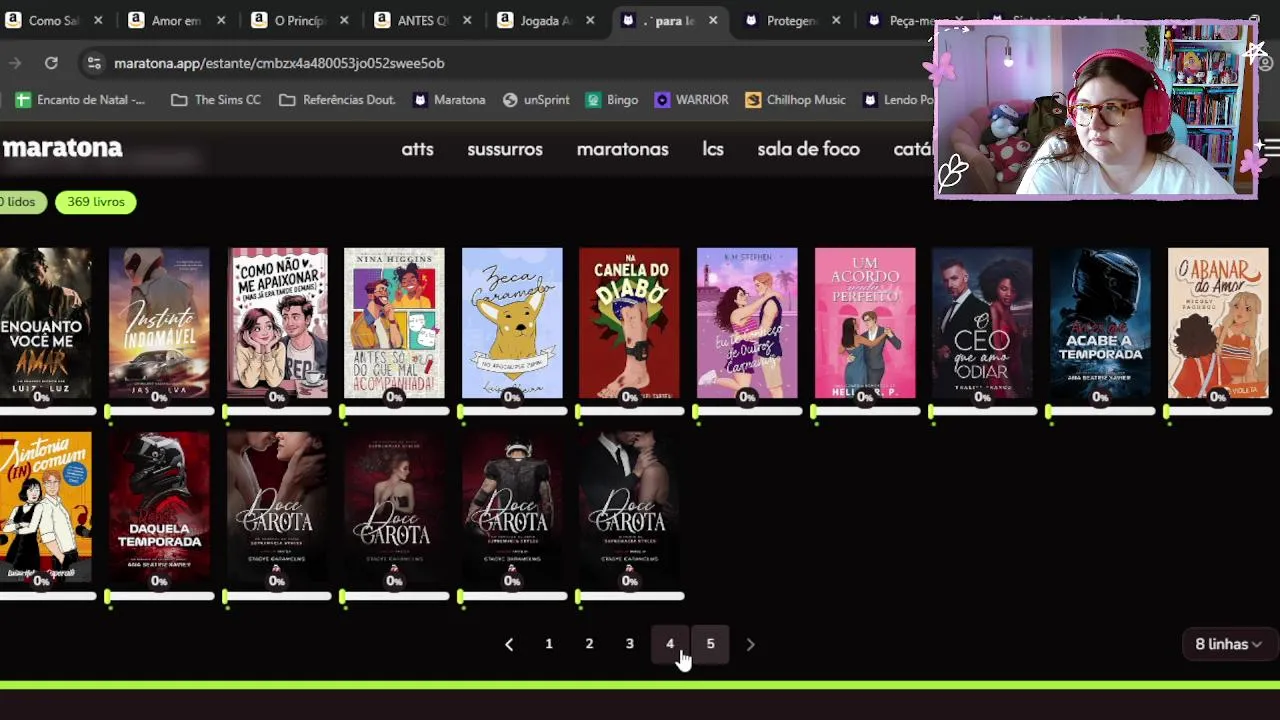1280x720 pixels.
Task: Close the active 'para le' tab
Action: pyautogui.click(x=713, y=20)
